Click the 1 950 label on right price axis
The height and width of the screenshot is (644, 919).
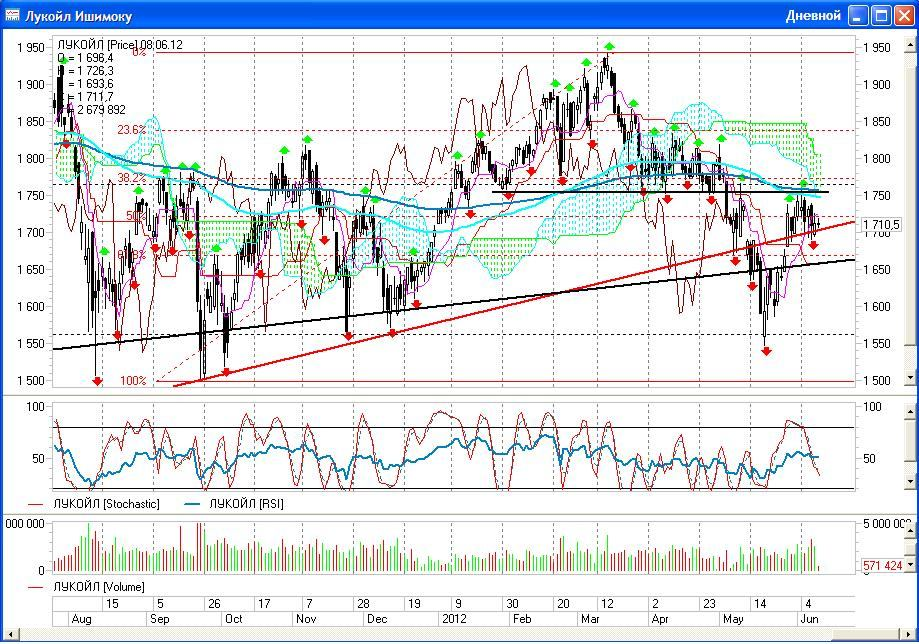[877, 47]
